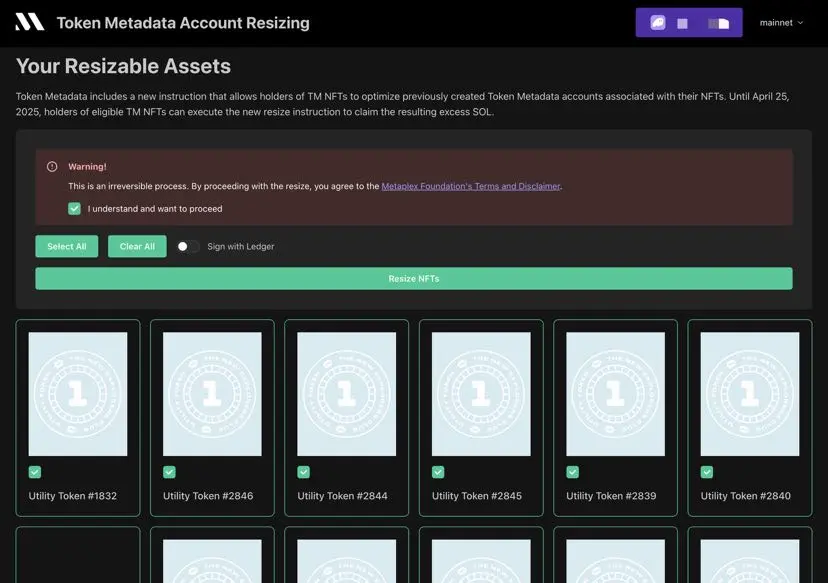Open the mainnet network dropdown
The height and width of the screenshot is (583, 828).
781,23
